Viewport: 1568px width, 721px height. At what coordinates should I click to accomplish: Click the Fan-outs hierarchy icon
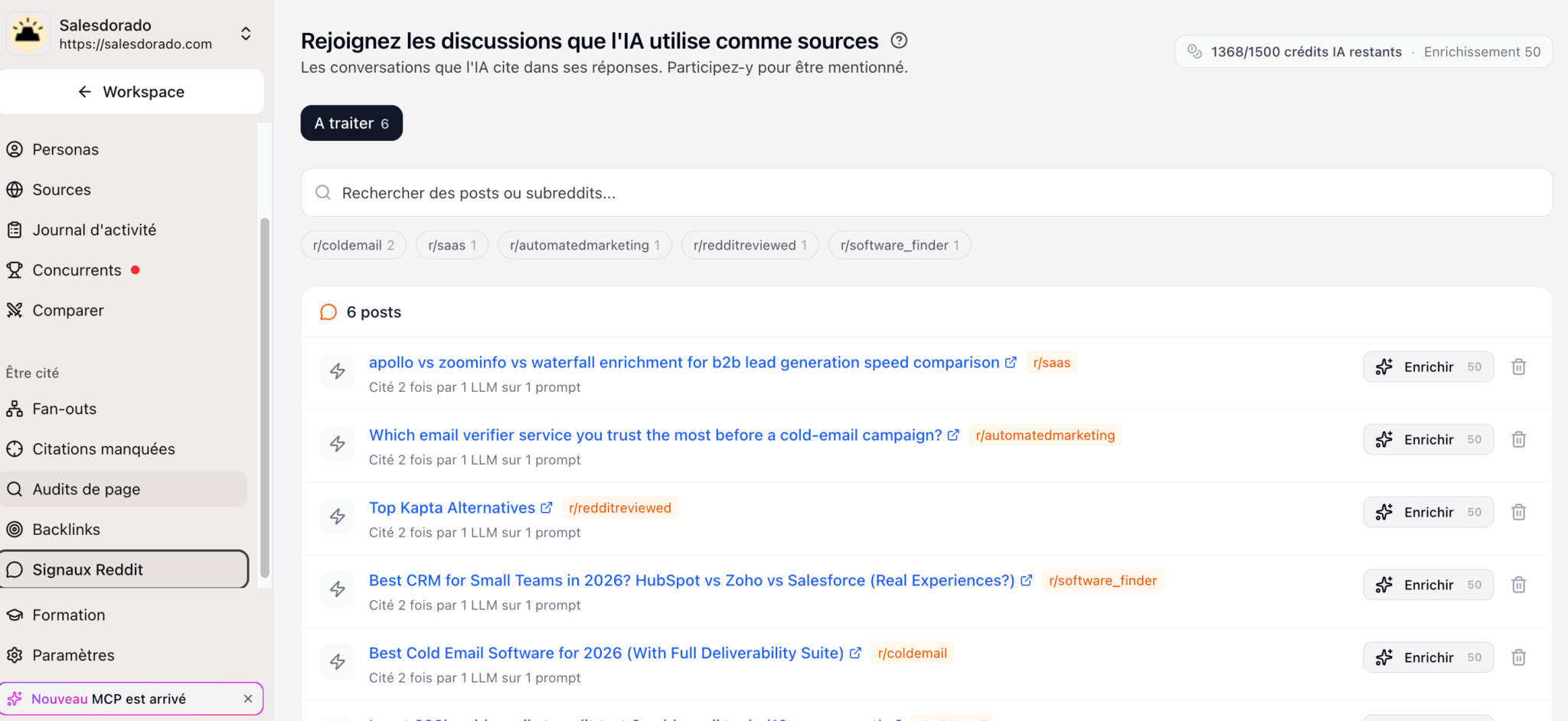click(15, 409)
